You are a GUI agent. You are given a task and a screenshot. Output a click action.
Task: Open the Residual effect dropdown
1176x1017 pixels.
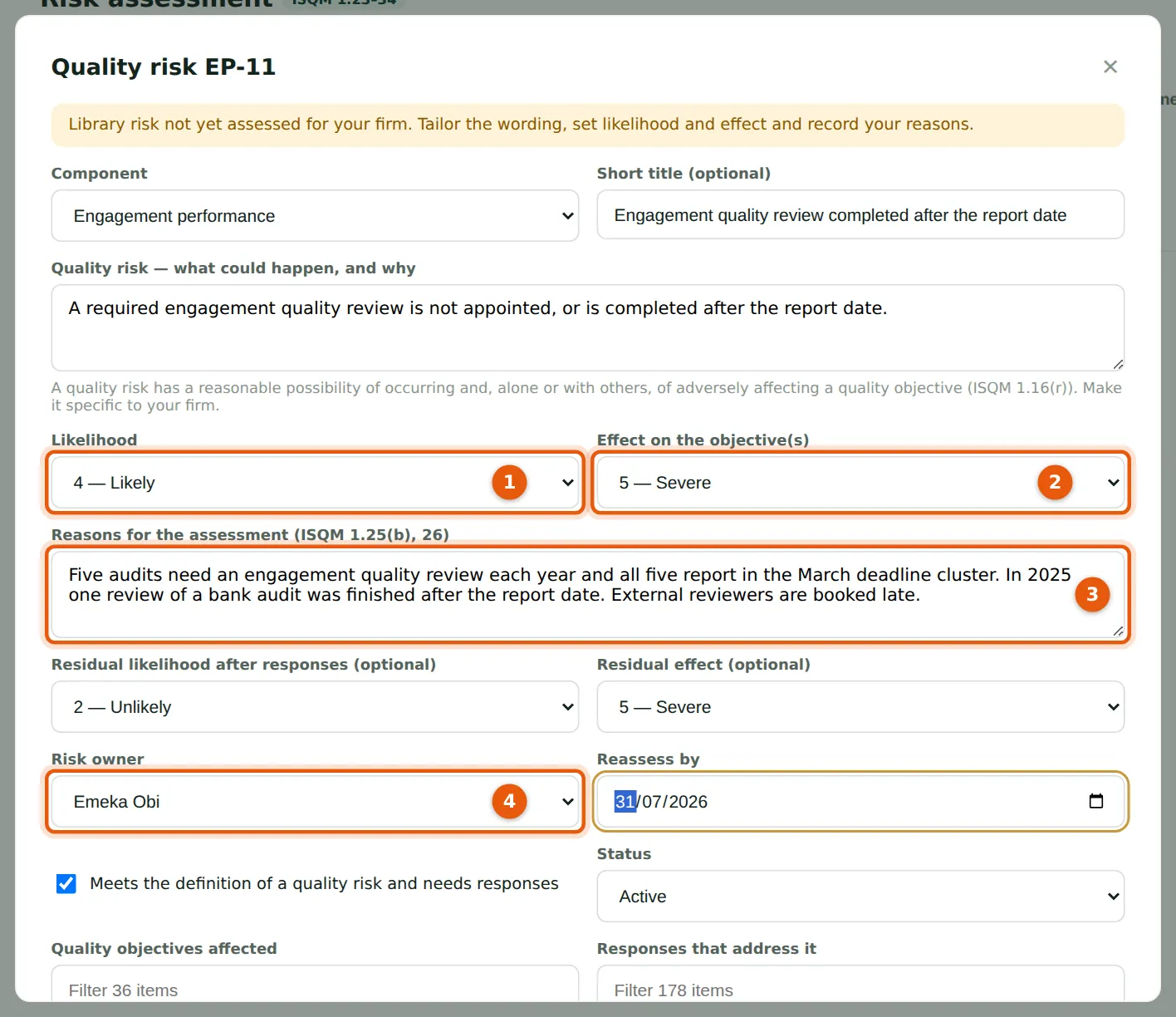(860, 707)
